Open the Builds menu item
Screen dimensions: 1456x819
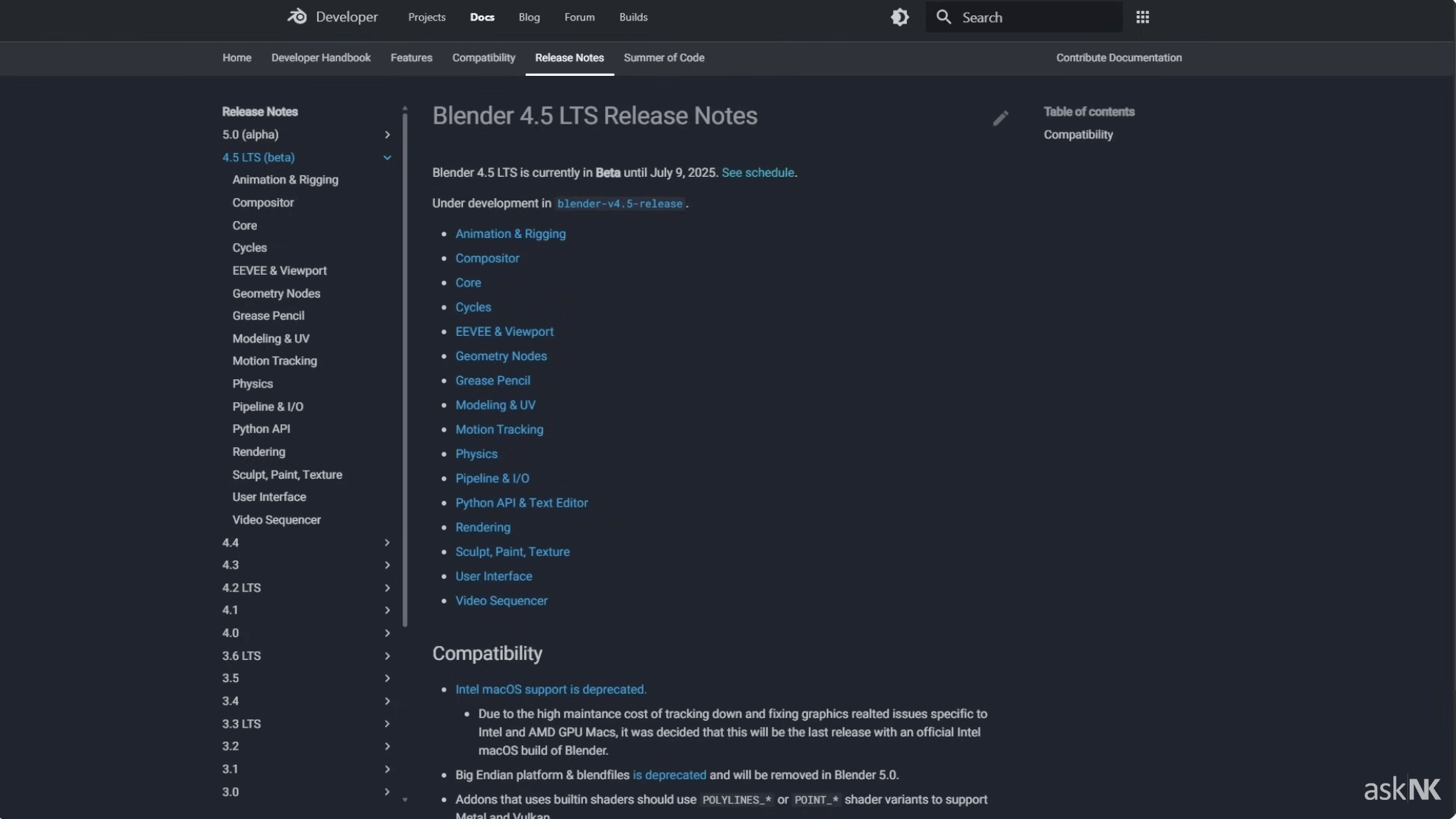click(633, 17)
